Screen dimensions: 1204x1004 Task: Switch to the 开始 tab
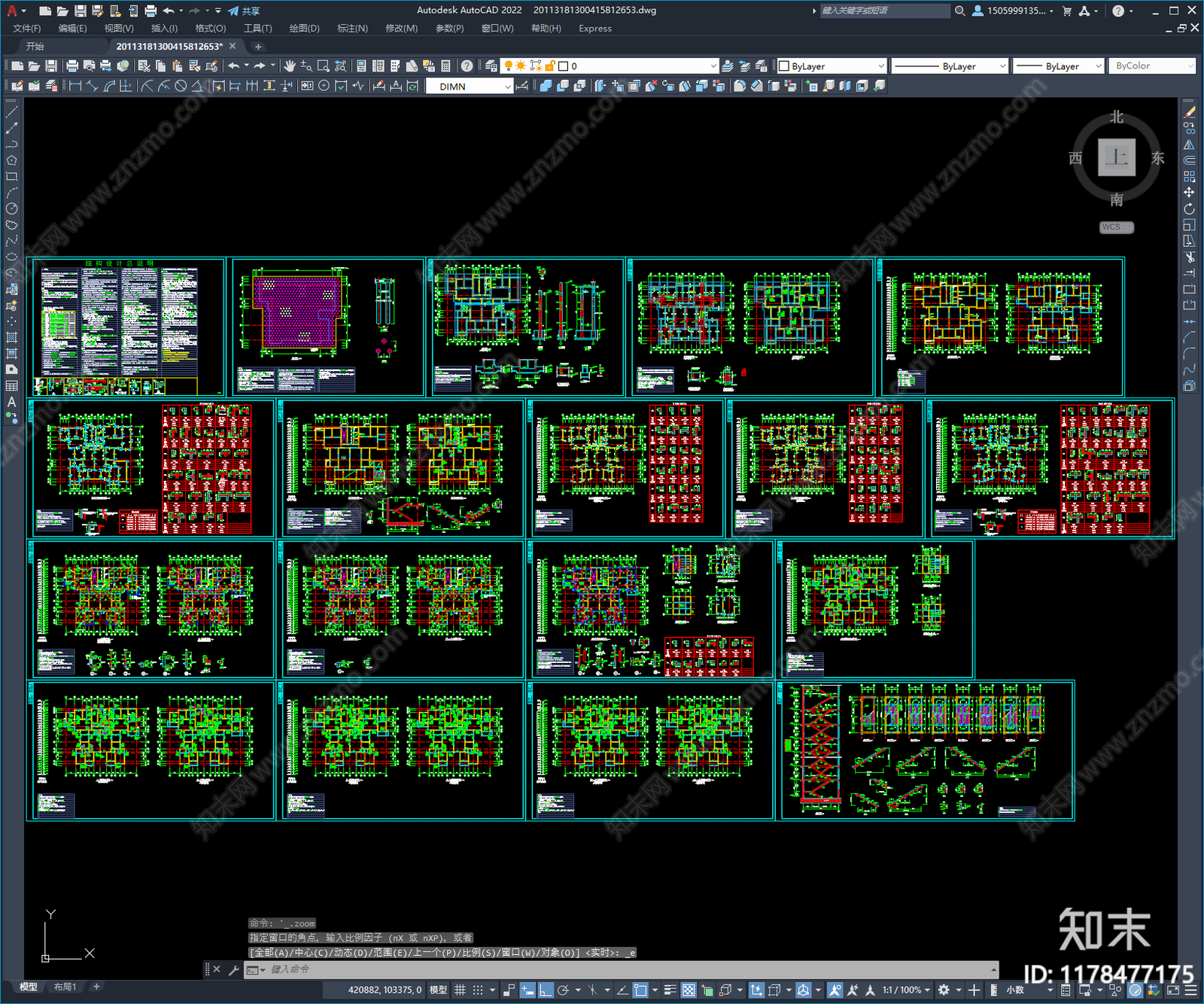coord(35,47)
